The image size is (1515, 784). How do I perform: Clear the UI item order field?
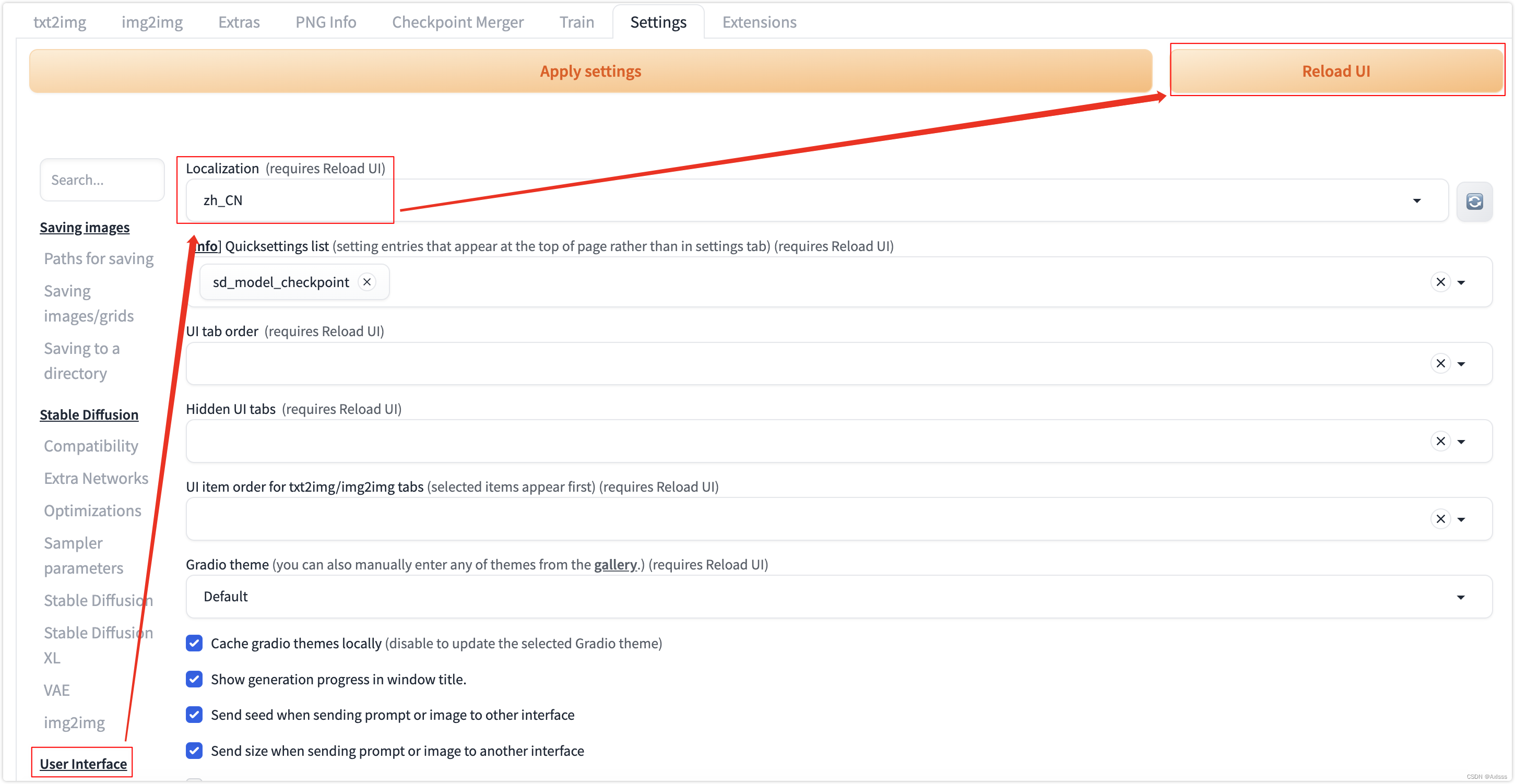pos(1440,519)
